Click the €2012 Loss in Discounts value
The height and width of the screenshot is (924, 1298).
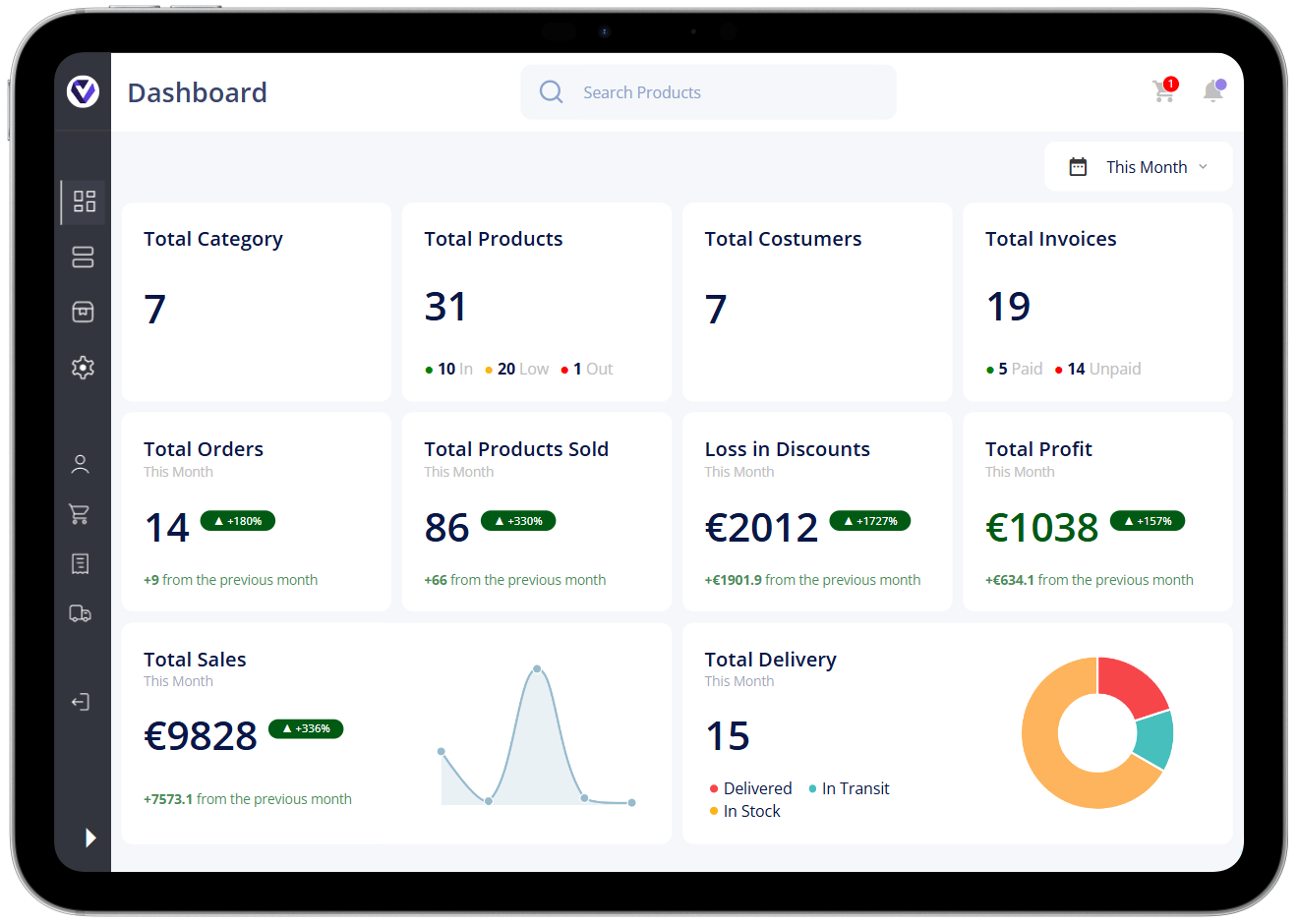[762, 528]
